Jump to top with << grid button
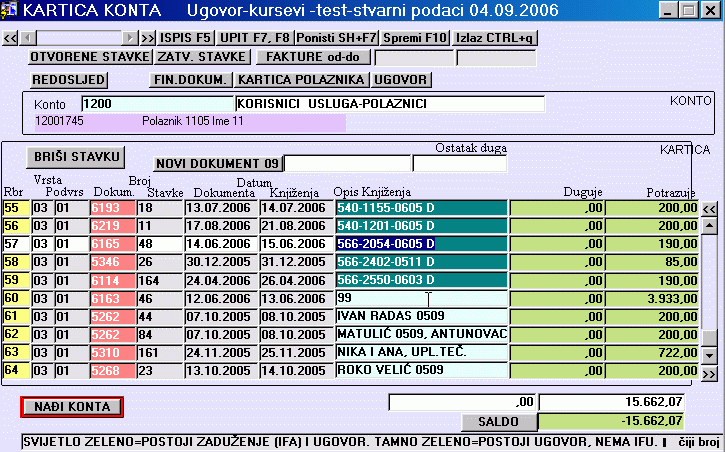 709,209
